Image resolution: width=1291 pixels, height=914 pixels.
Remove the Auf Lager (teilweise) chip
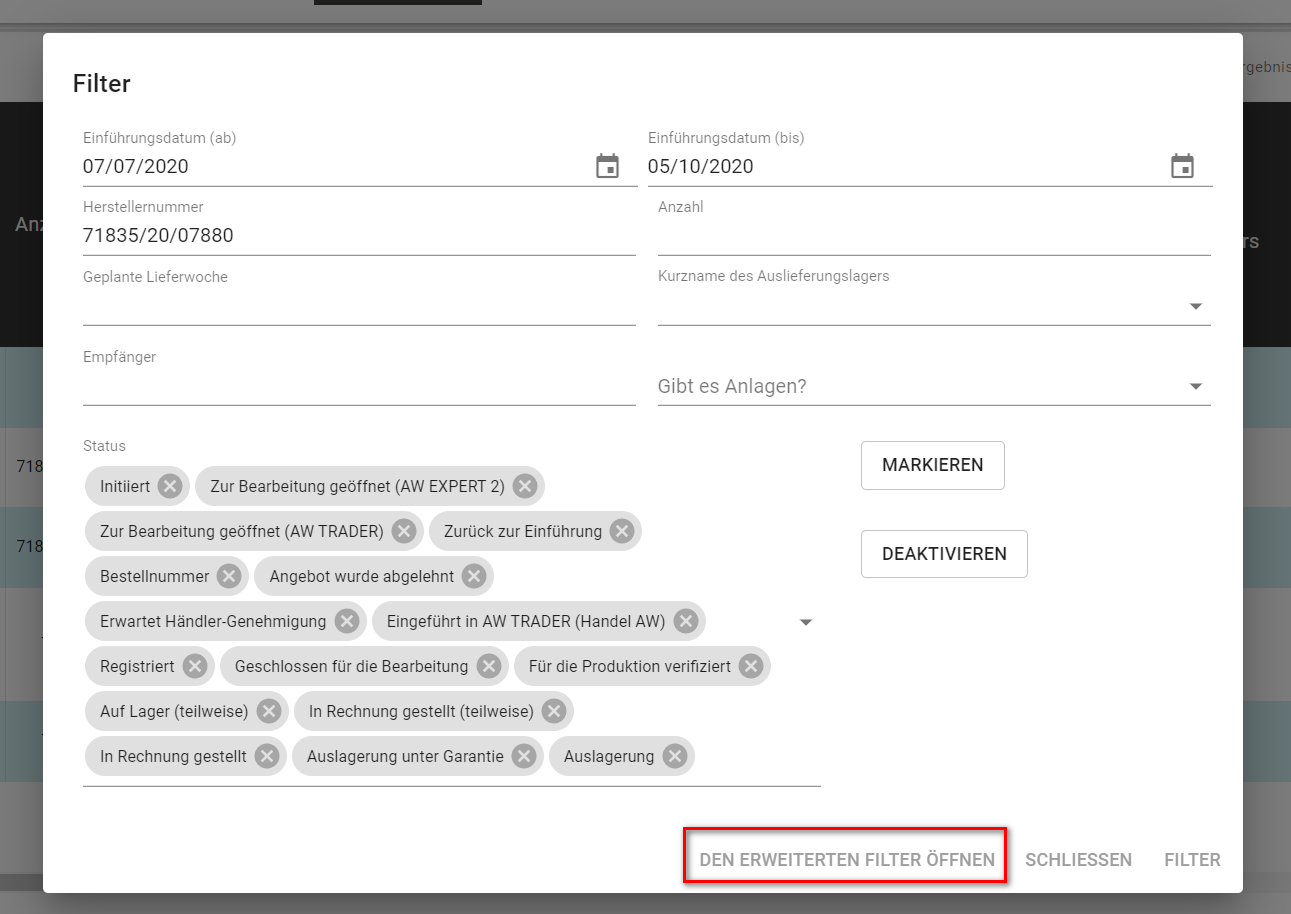pos(268,712)
